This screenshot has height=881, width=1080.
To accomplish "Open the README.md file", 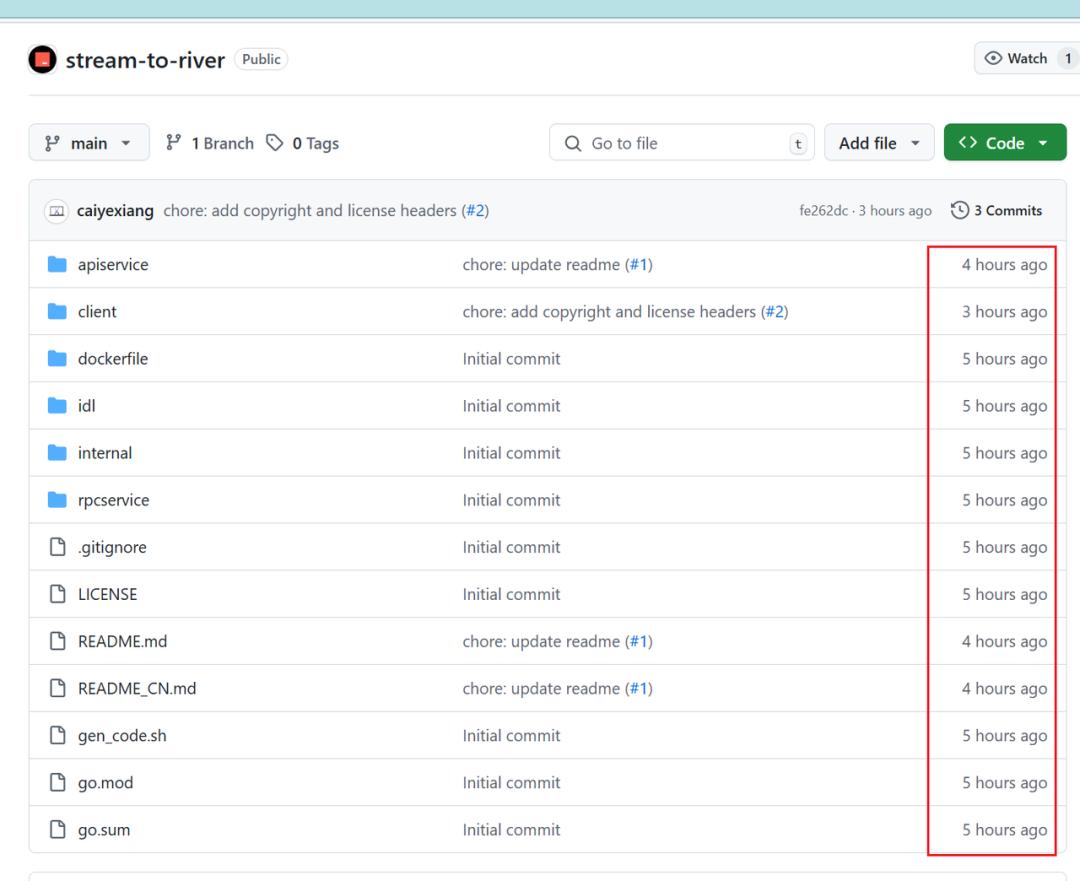I will 122,641.
